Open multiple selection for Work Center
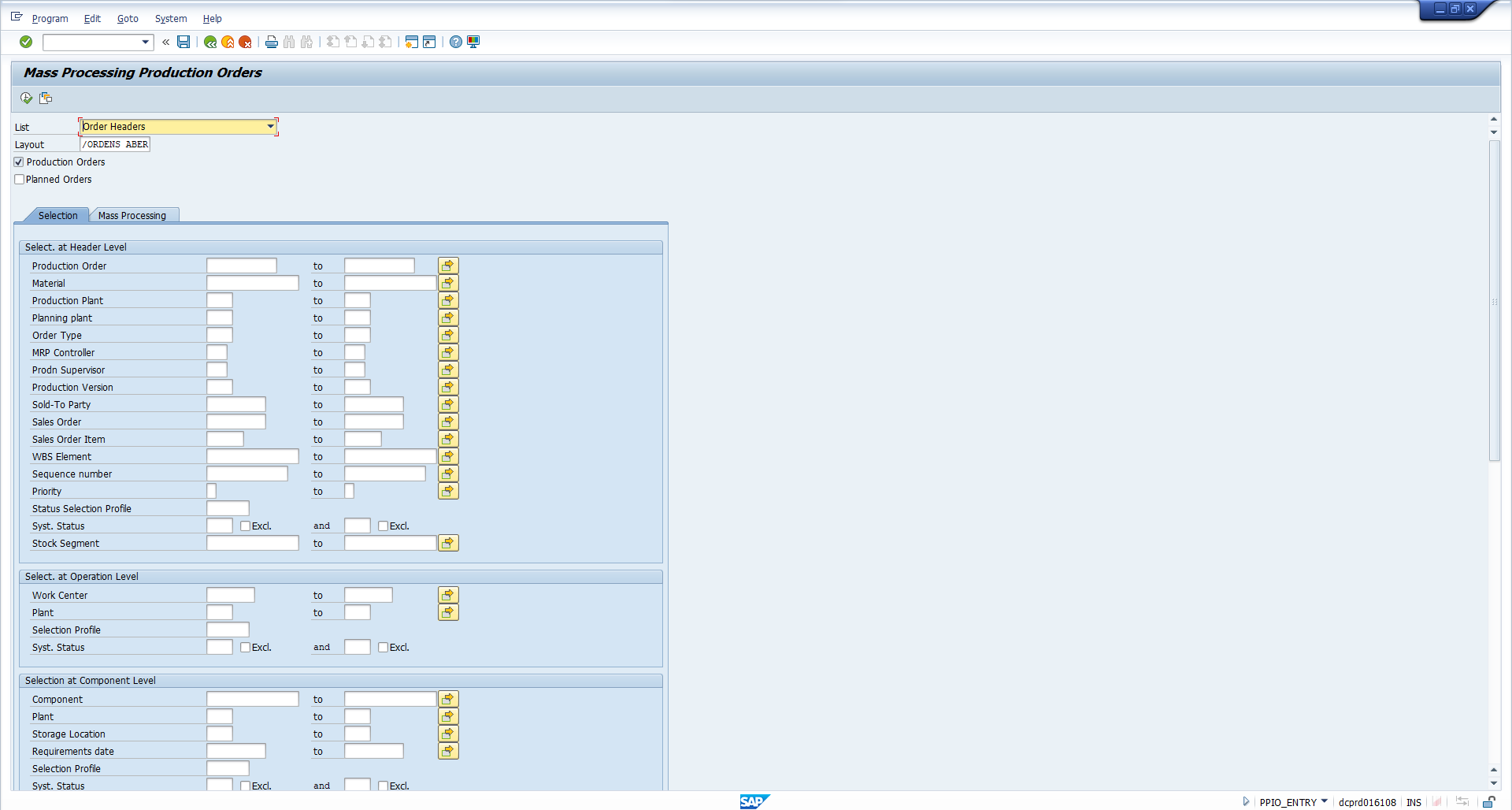This screenshot has height=810, width=1512. 448,596
